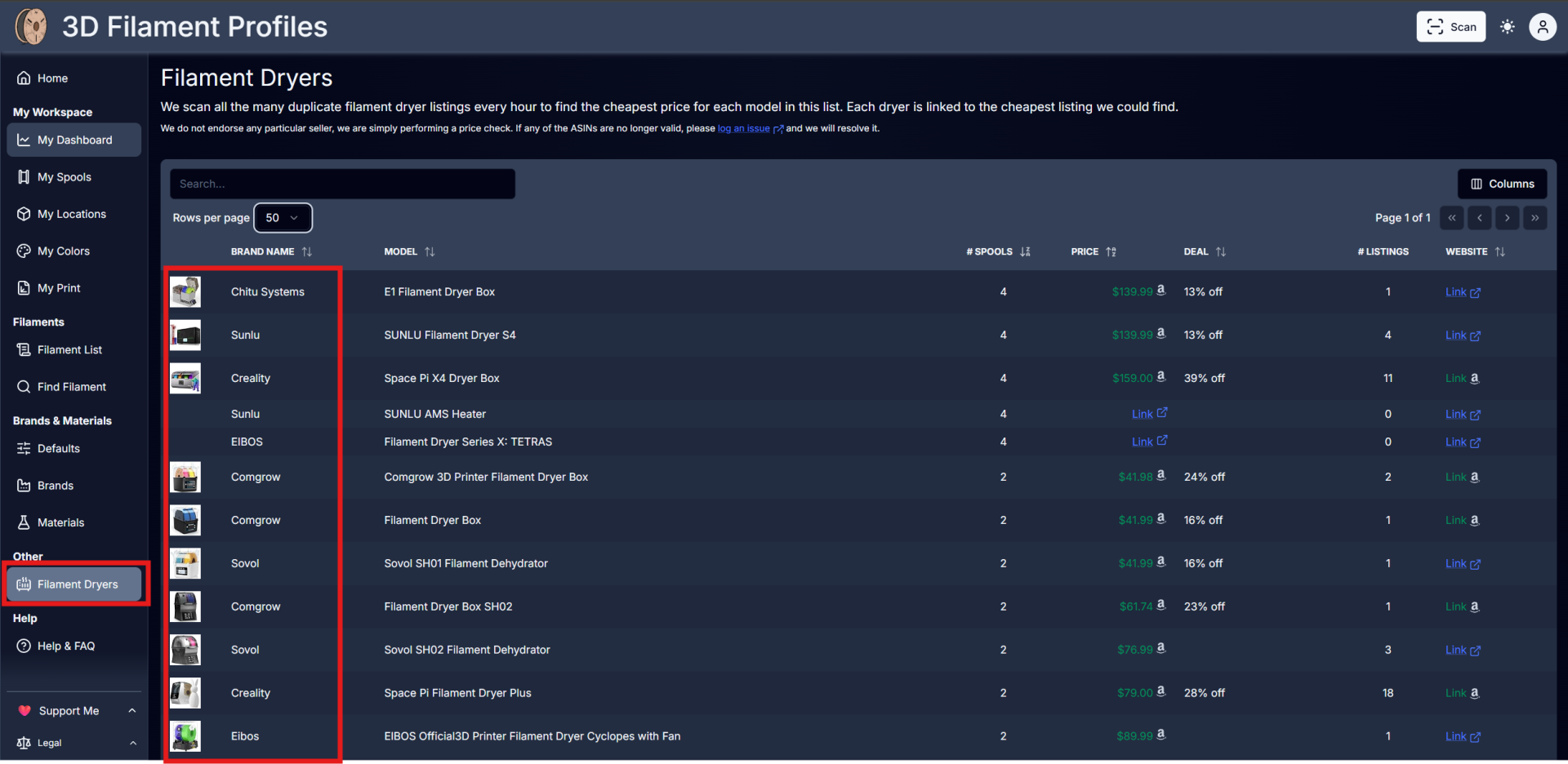Image resolution: width=1568 pixels, height=764 pixels.
Task: Click the Amazon icon next to $159.00
Action: [x=1160, y=377]
